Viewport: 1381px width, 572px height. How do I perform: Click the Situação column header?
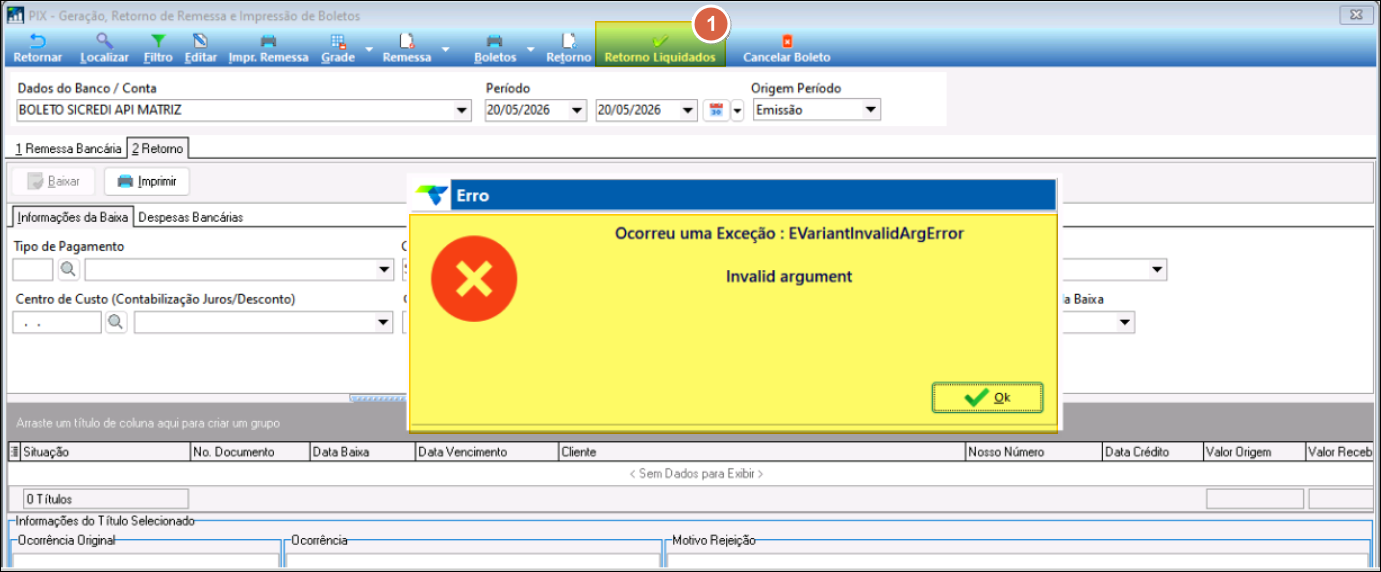(x=105, y=452)
